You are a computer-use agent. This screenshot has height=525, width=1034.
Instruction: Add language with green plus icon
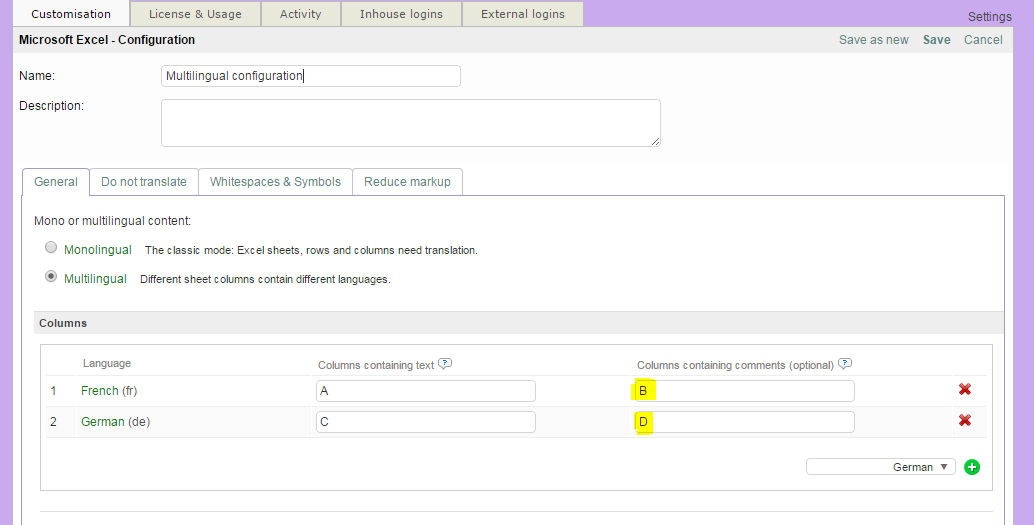pos(971,467)
